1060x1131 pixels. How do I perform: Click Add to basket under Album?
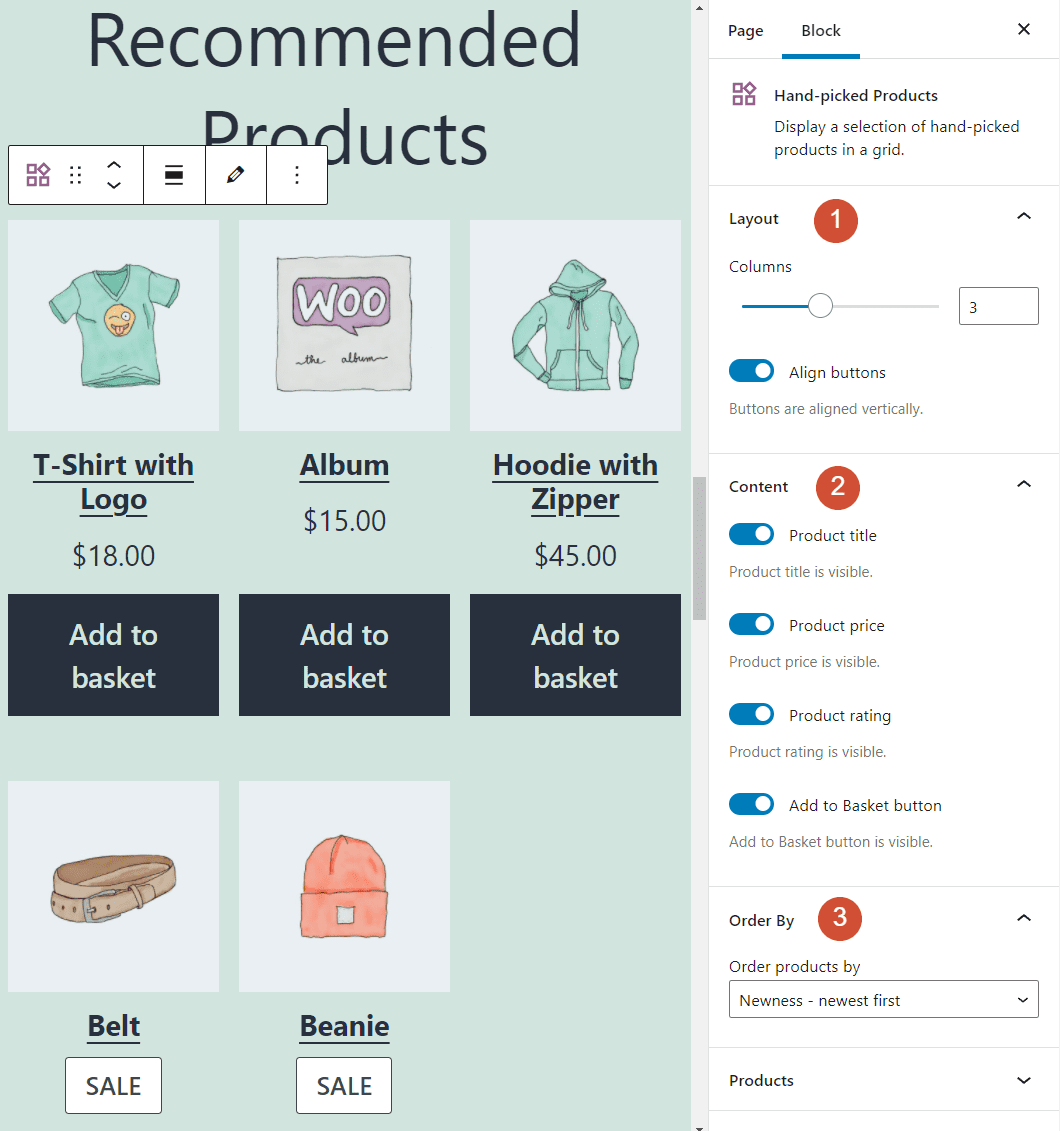[344, 655]
